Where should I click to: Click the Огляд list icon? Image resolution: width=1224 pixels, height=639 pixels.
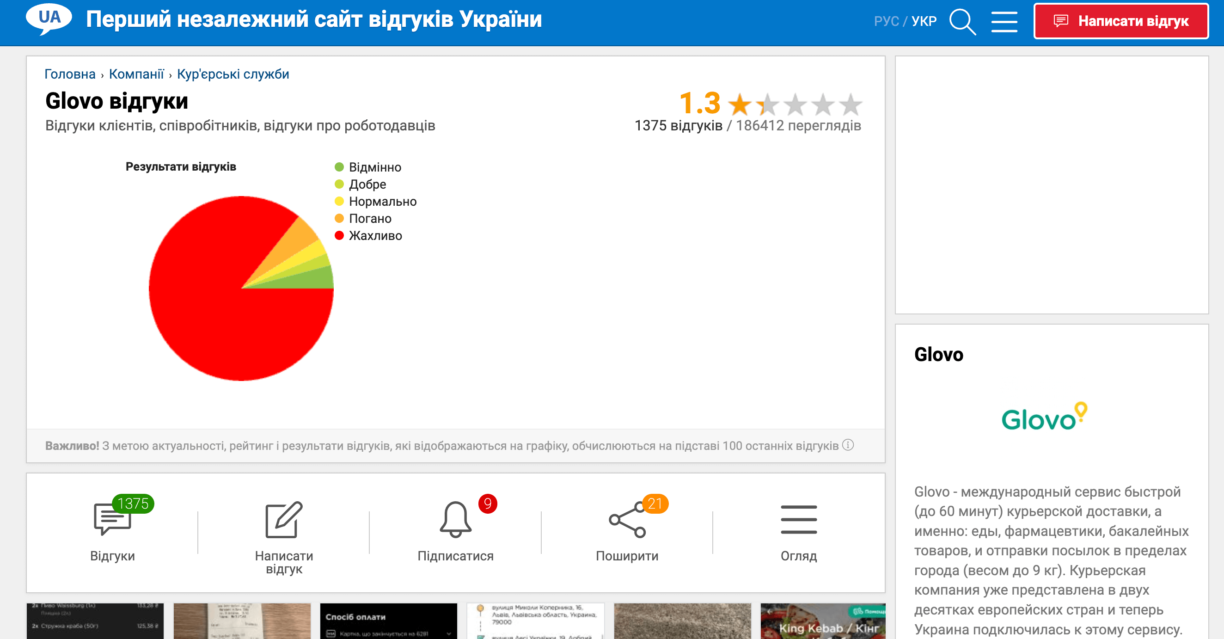tap(799, 519)
